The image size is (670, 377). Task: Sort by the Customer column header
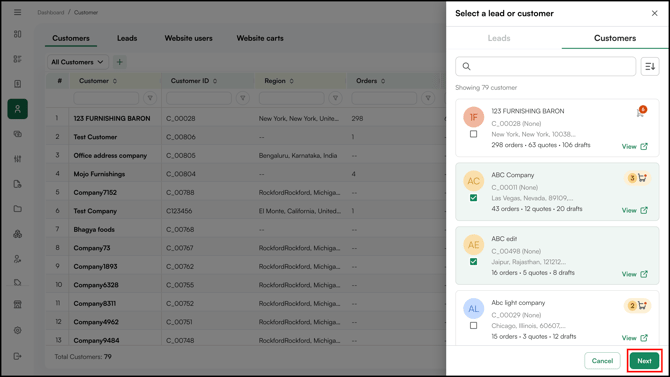pos(98,81)
